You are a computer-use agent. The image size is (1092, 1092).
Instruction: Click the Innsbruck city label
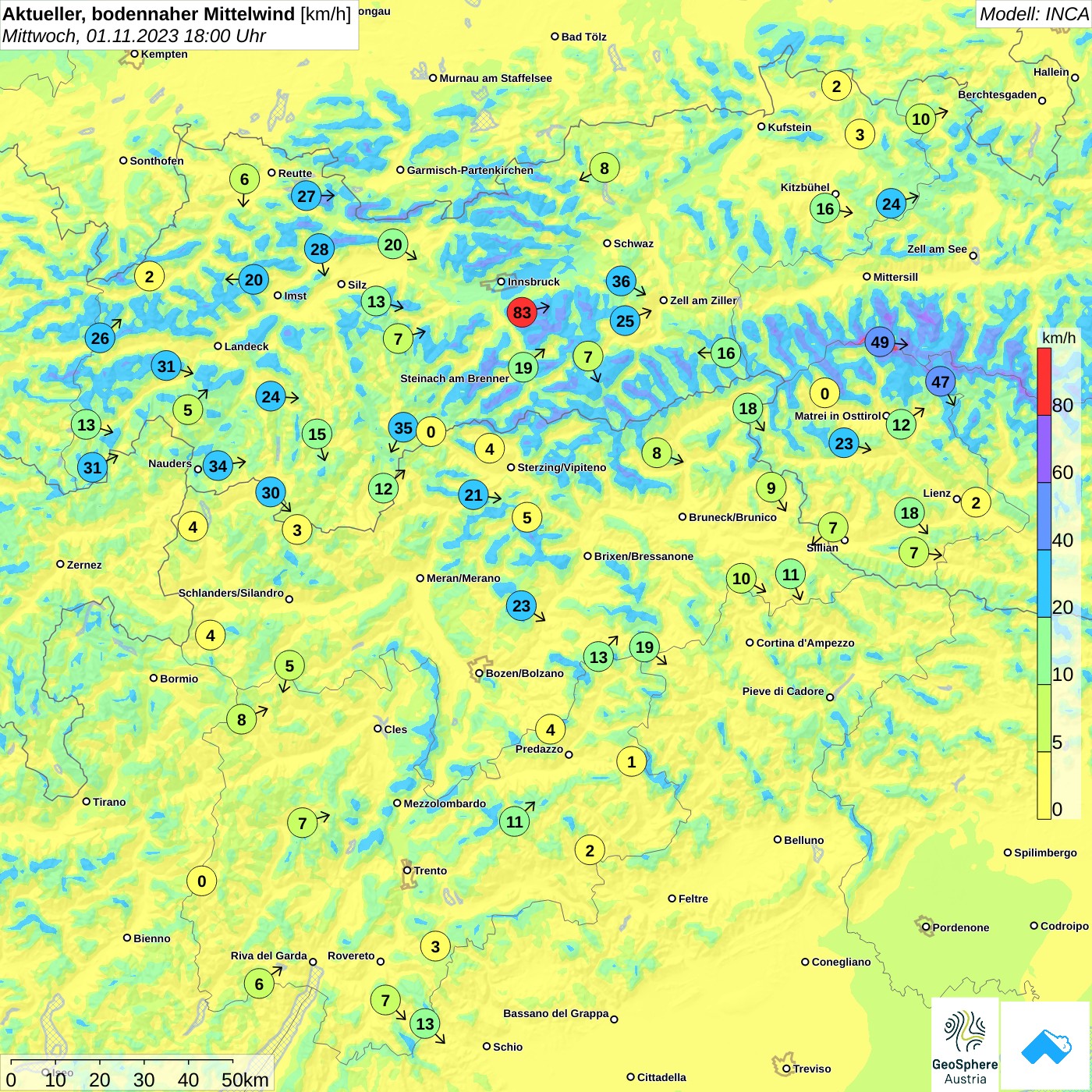click(x=534, y=282)
